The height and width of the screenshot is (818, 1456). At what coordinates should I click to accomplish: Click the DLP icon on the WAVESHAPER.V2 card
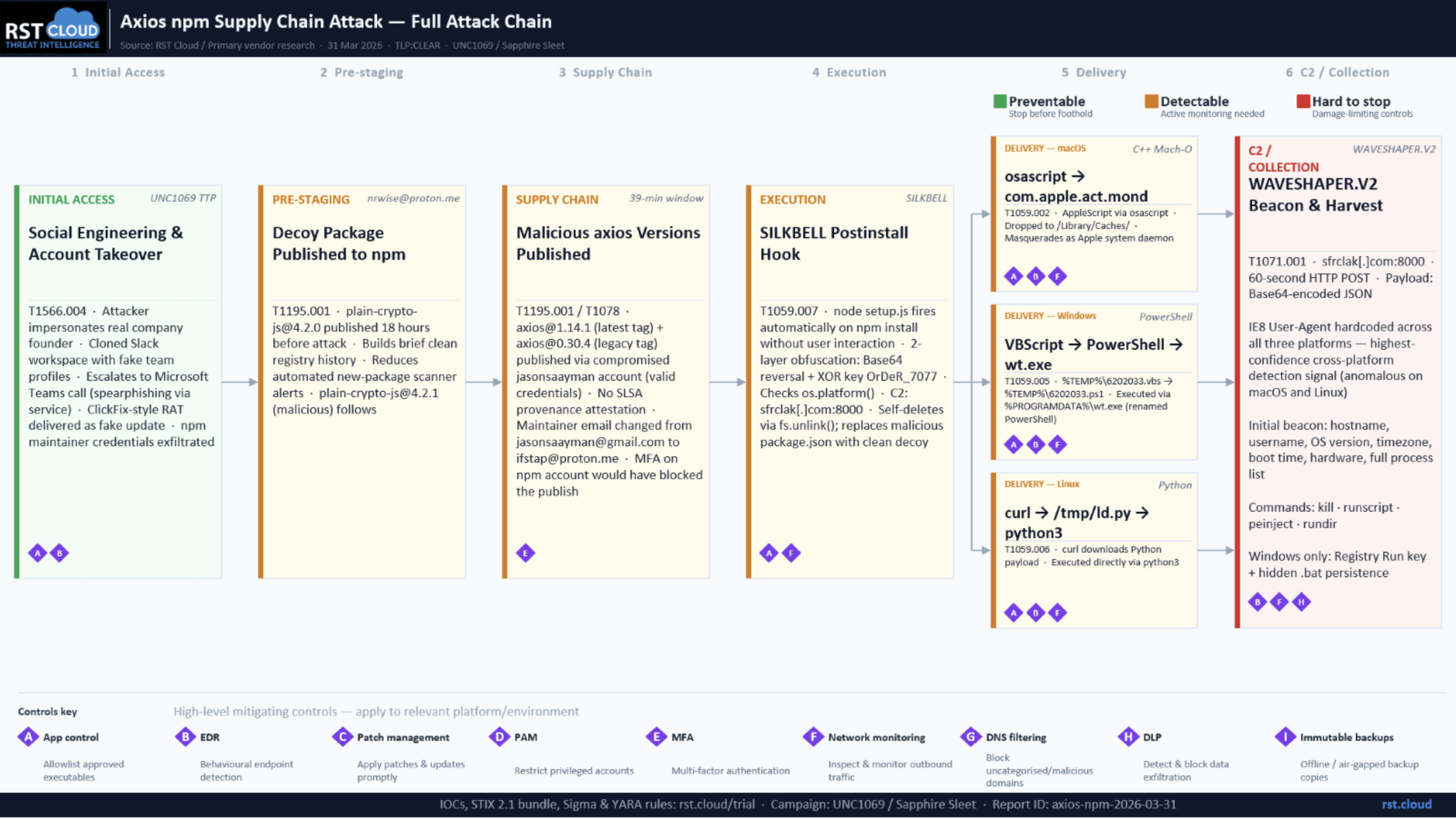1301,602
